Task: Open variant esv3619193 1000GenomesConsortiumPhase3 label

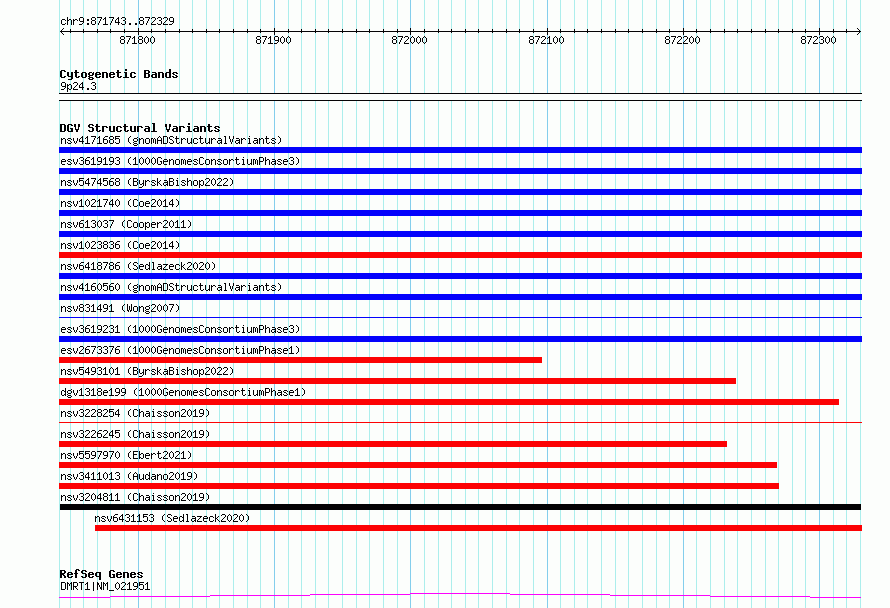Action: (180, 161)
